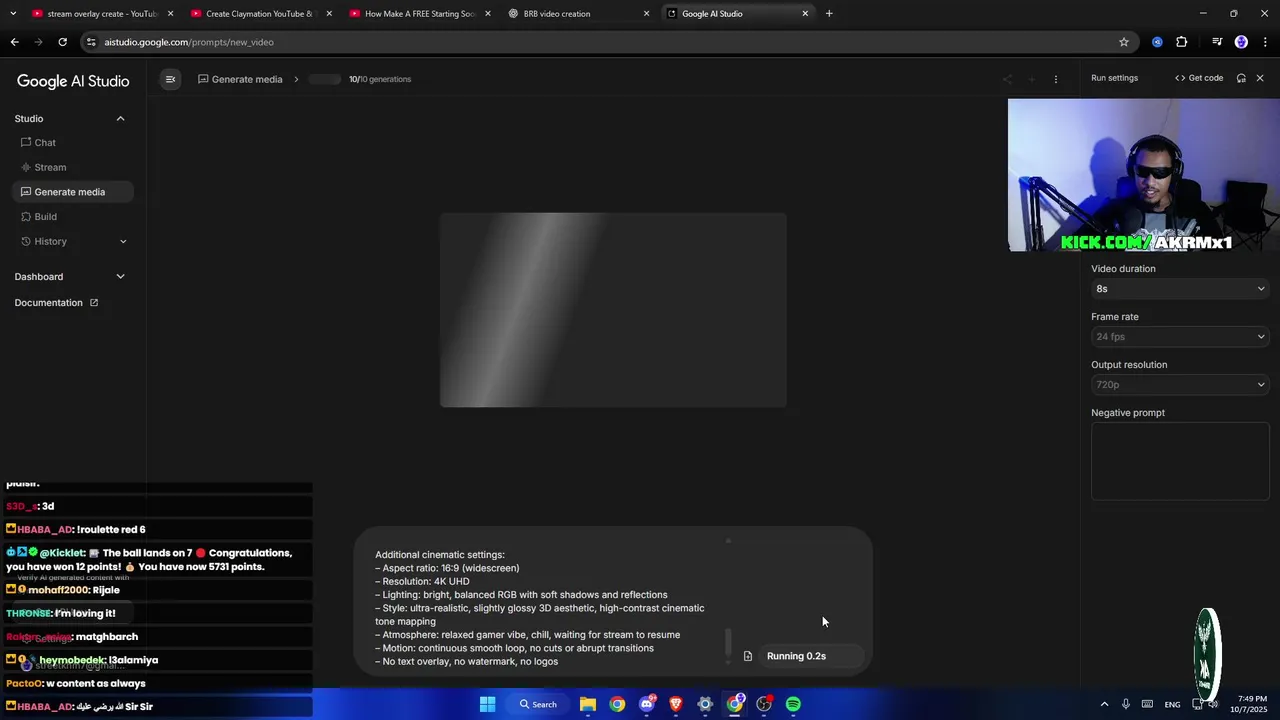Click the generating video preview placeholder
Screen dimensions: 1280x720
tap(613, 310)
